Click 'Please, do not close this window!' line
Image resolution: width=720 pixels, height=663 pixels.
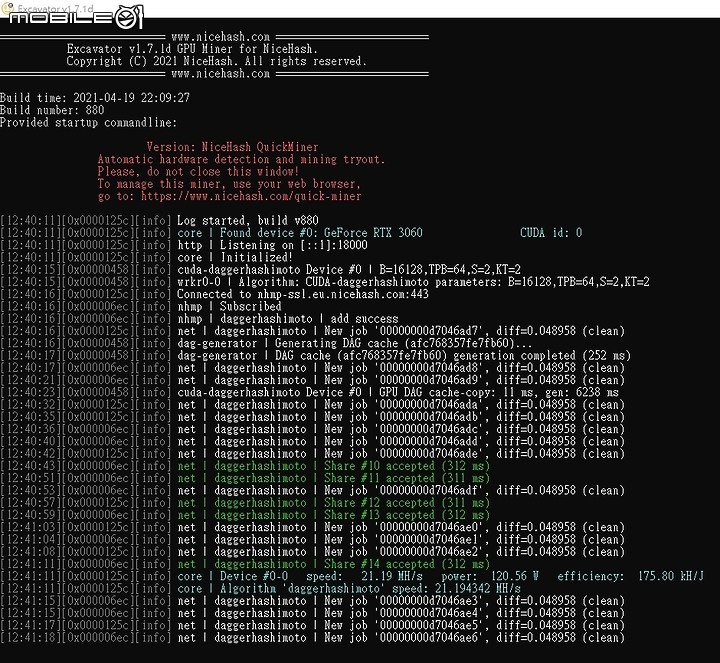pyautogui.click(x=198, y=172)
